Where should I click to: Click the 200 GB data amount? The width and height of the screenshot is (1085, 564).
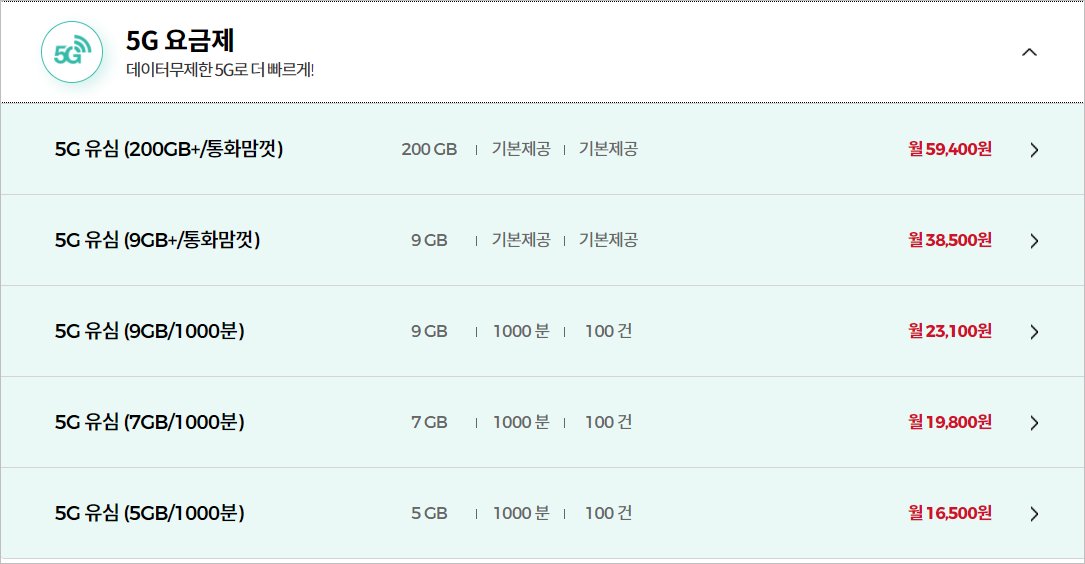point(429,149)
